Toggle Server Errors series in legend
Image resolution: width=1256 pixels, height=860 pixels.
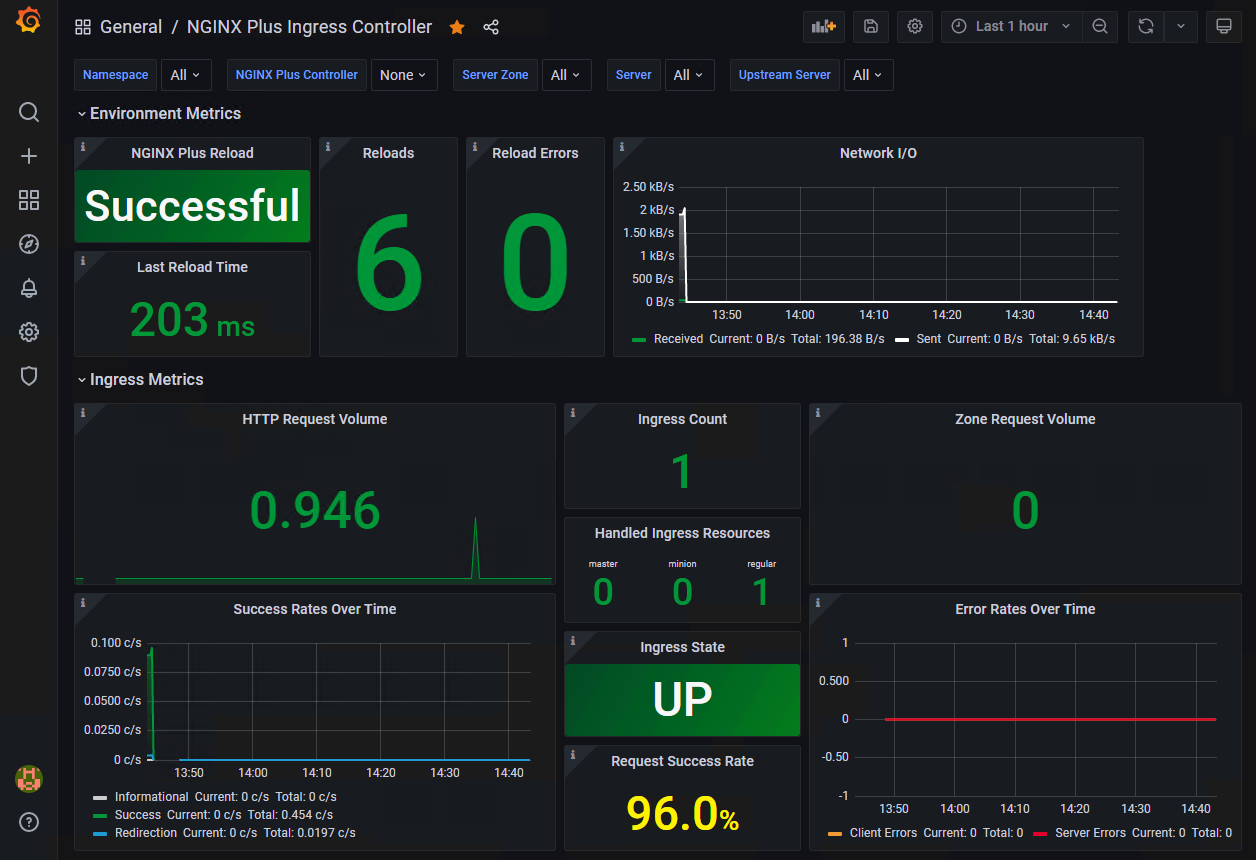pyautogui.click(x=1092, y=833)
